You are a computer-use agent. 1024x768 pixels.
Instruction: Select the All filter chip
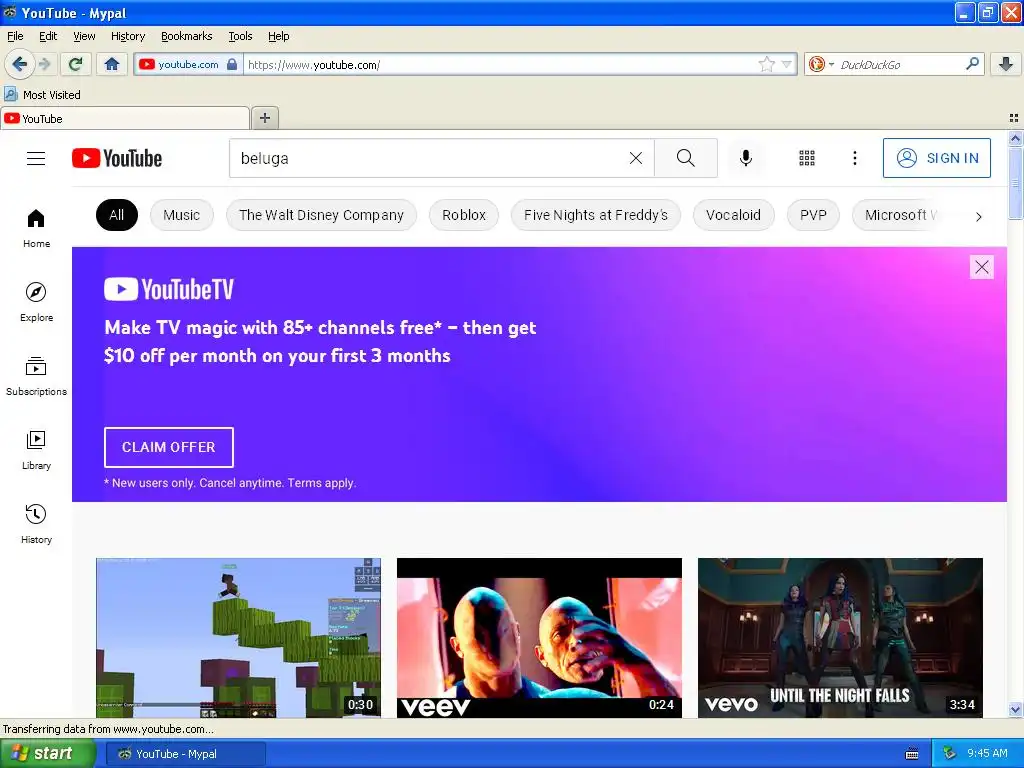(x=117, y=215)
